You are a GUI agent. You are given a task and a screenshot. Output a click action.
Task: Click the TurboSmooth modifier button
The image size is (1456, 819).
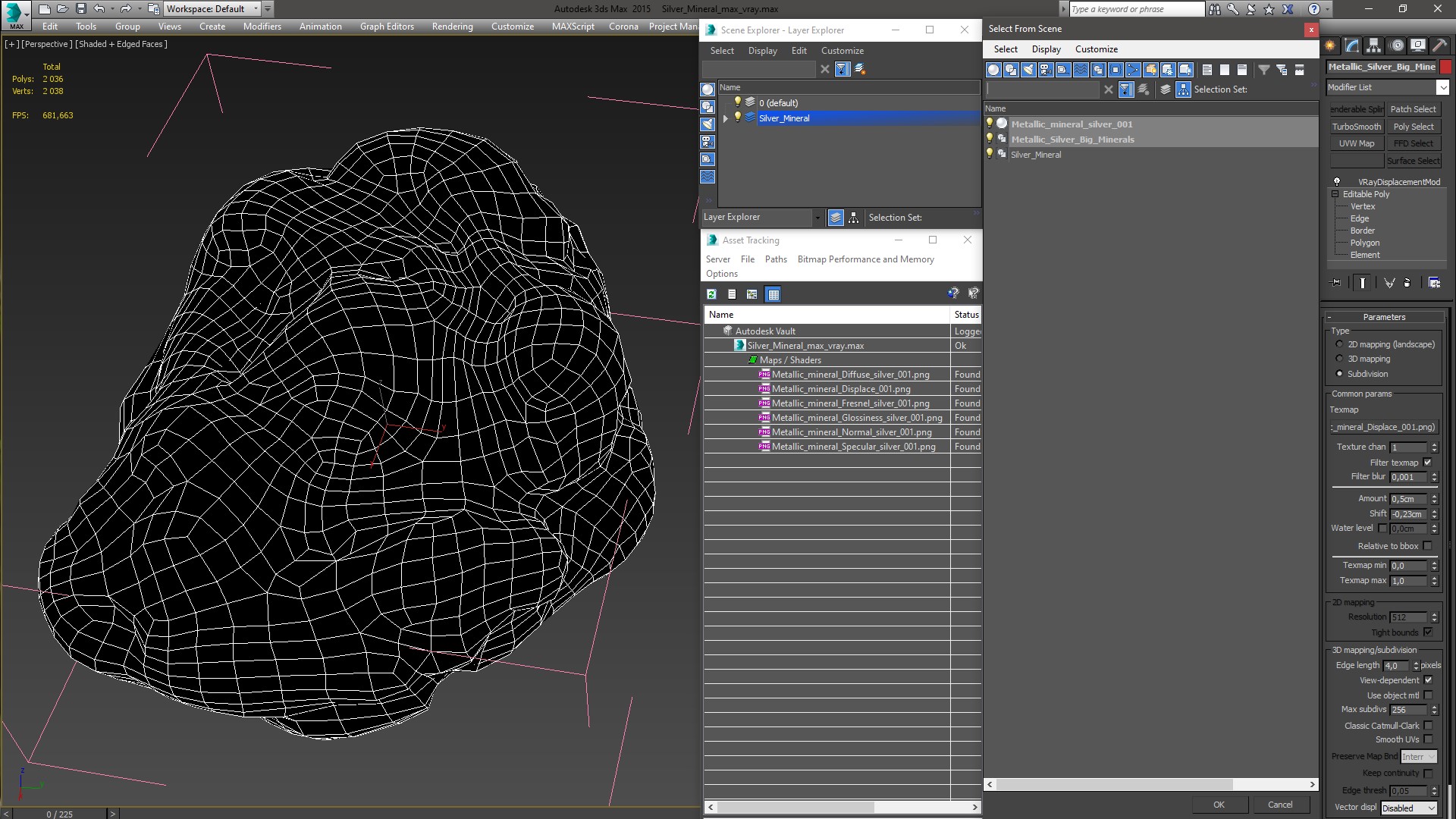coord(1357,127)
